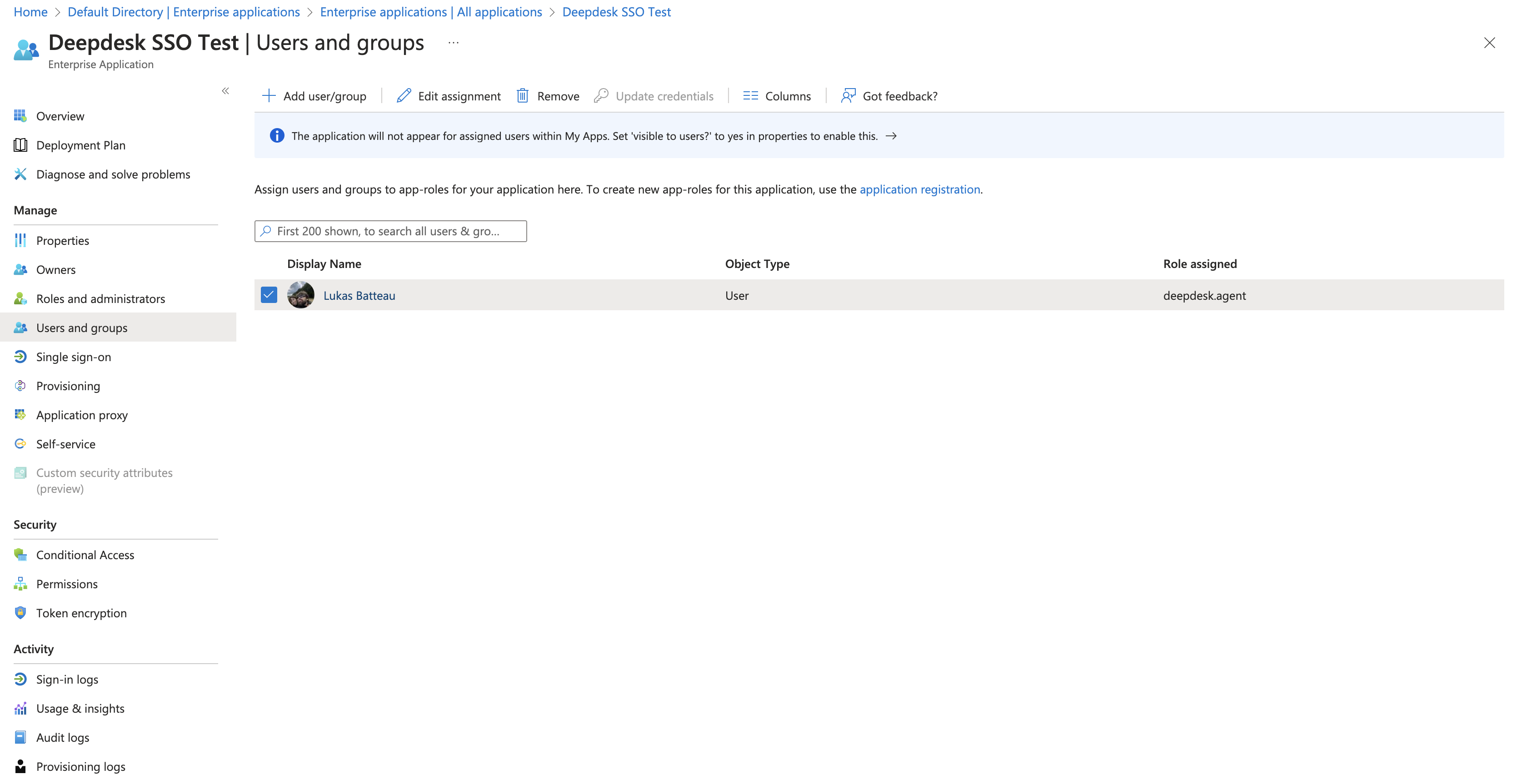Uncheck the Lukas Batteau row checkbox
The height and width of the screenshot is (784, 1517).
click(269, 295)
